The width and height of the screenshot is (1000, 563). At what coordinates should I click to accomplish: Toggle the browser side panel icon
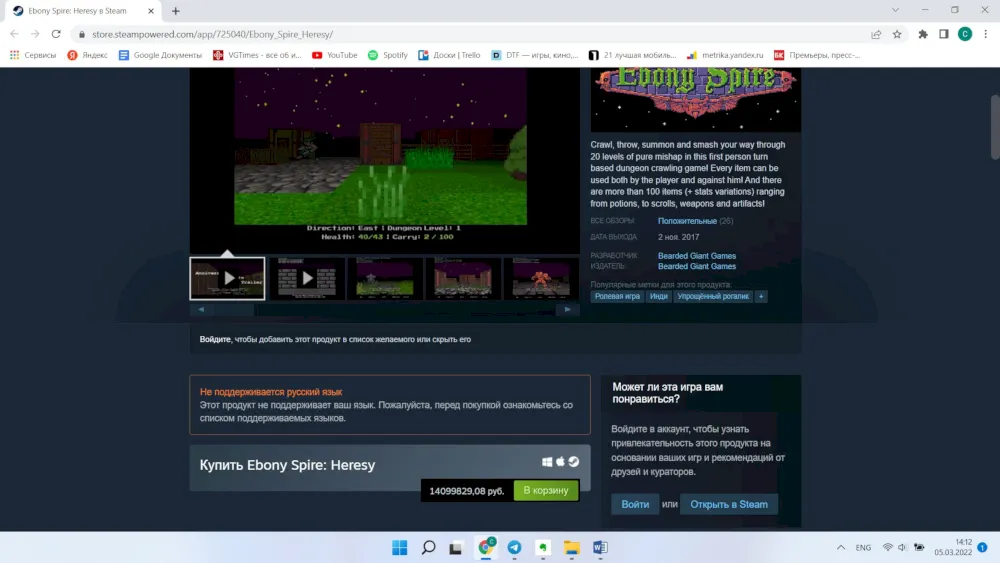point(944,34)
